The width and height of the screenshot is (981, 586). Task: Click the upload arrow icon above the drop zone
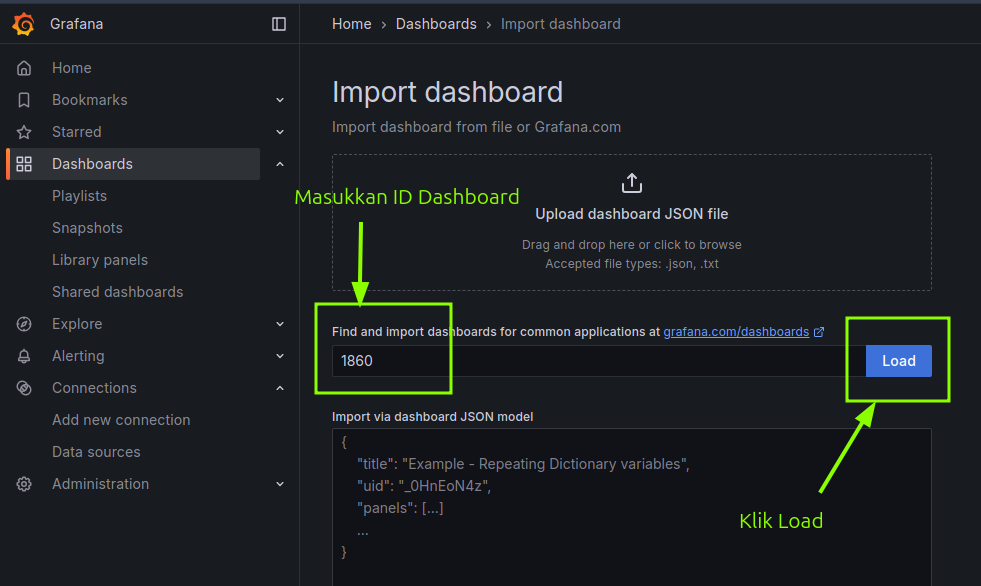click(631, 182)
